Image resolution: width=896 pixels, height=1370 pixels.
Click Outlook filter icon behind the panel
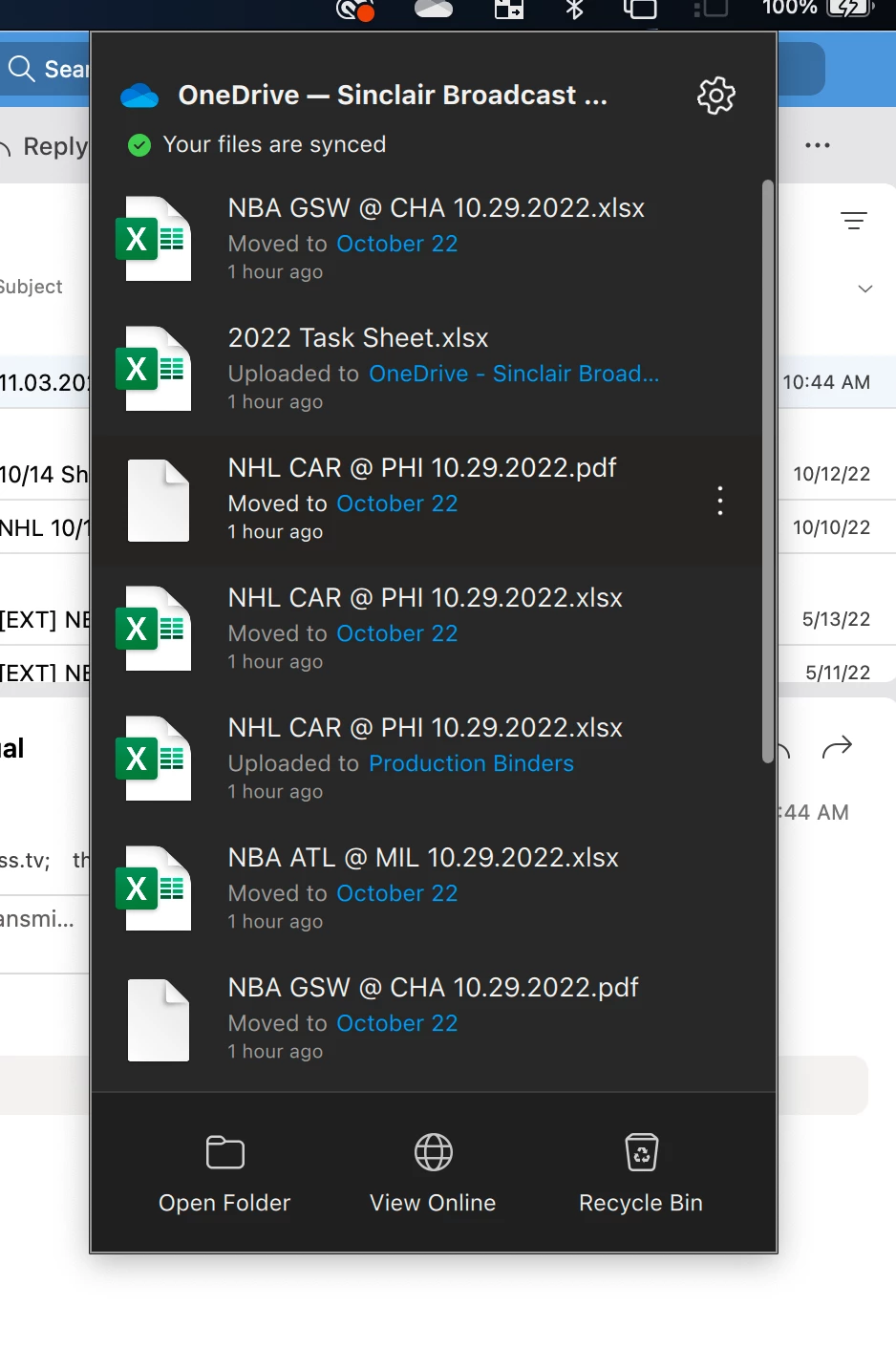(x=854, y=221)
